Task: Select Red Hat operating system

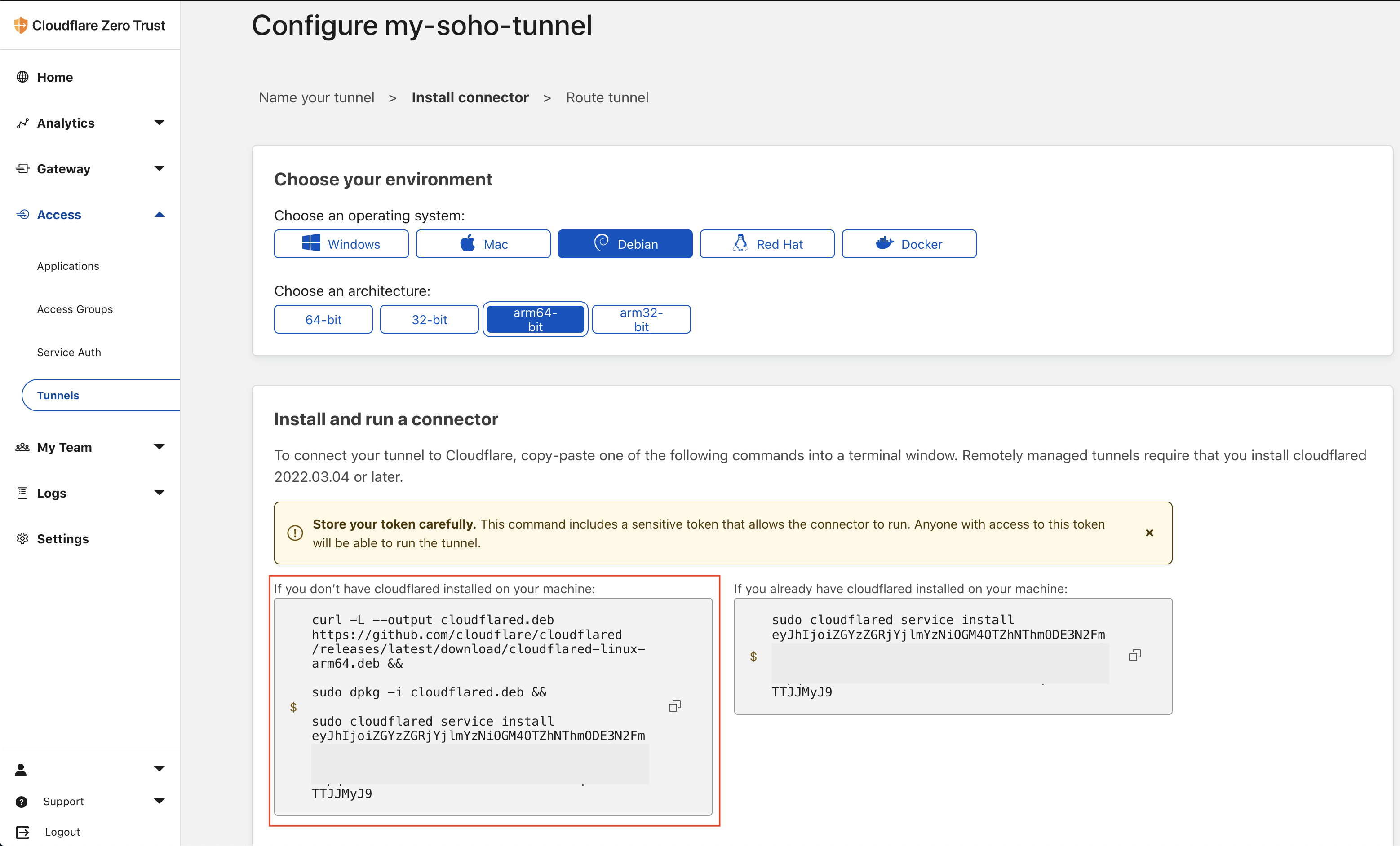Action: [x=767, y=243]
